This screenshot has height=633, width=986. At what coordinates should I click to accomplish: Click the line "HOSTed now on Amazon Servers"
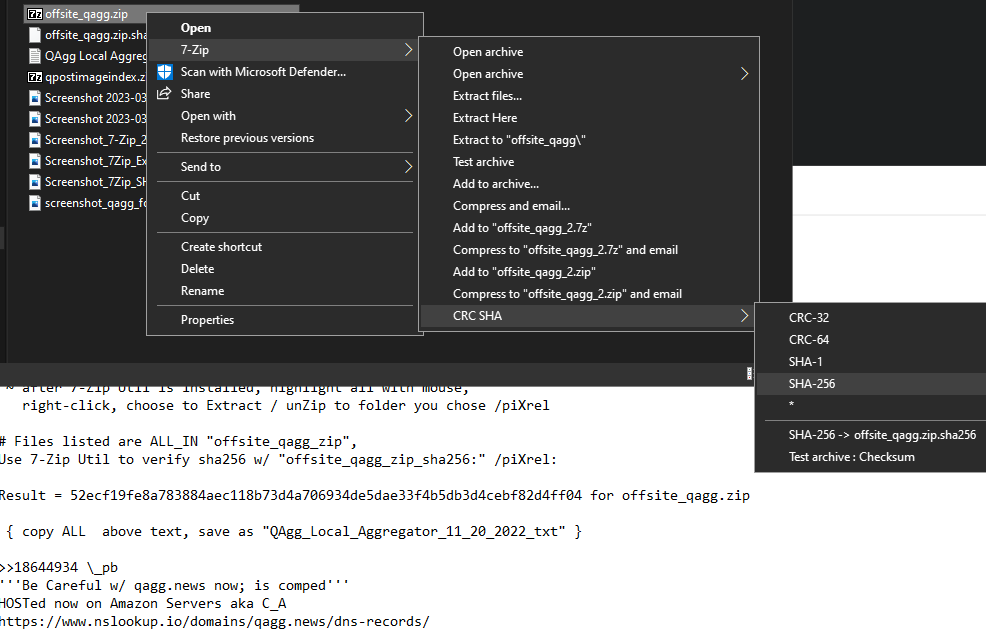coord(143,603)
